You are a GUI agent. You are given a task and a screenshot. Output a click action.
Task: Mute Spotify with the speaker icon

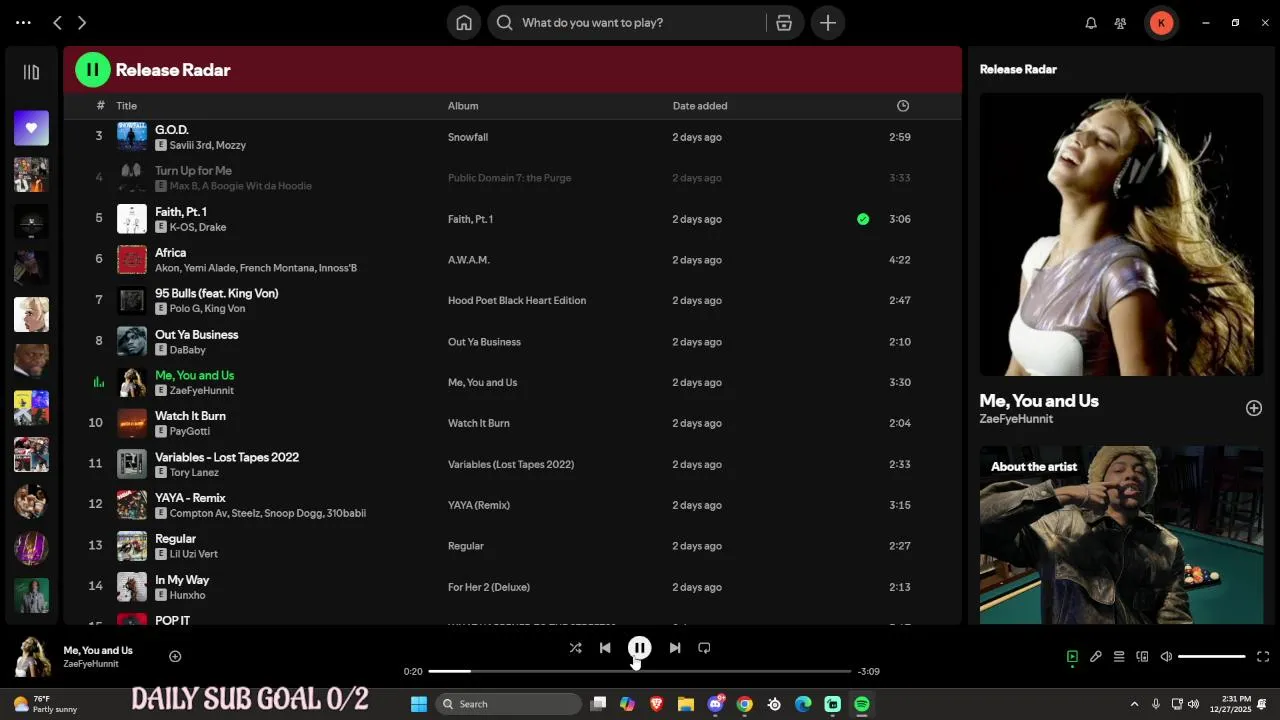[1166, 657]
